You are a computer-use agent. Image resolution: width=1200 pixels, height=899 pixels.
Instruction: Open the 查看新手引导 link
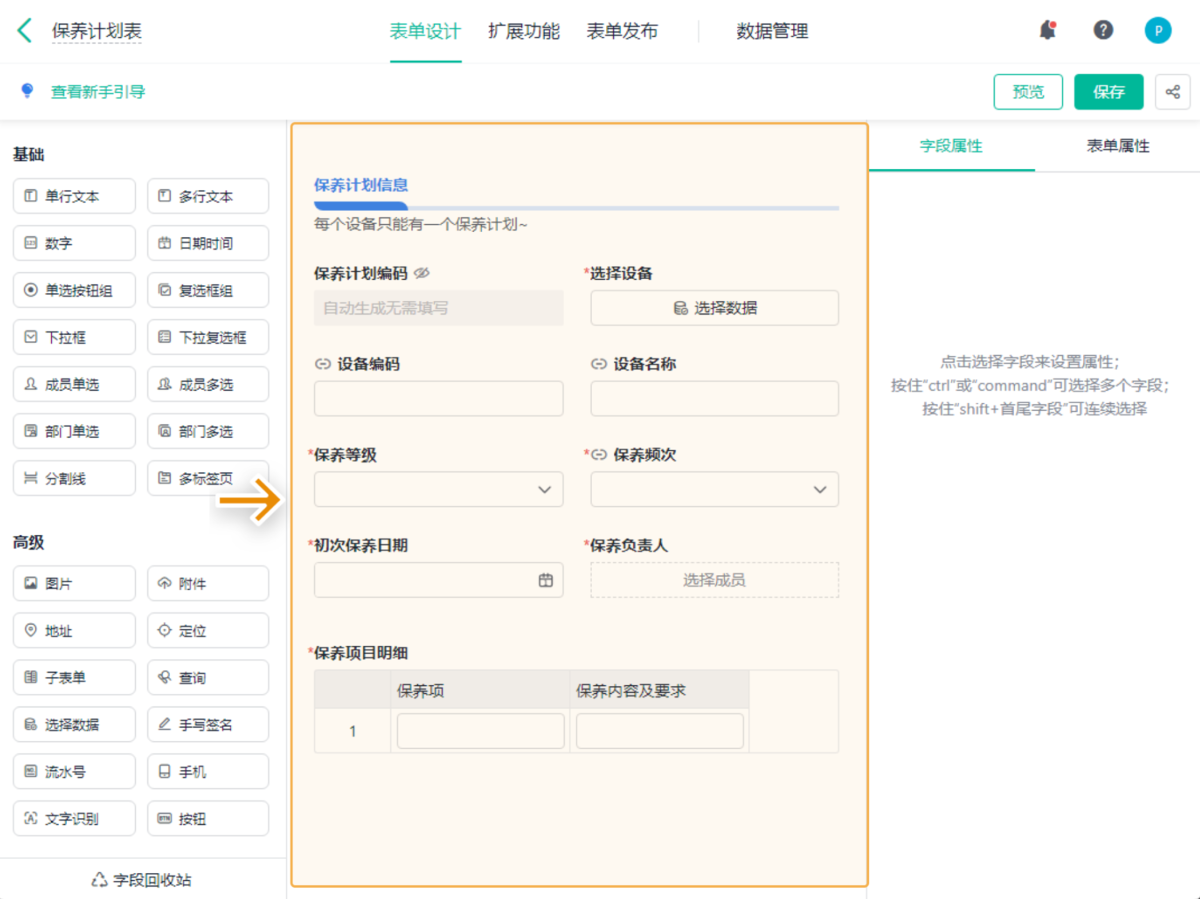tap(98, 92)
